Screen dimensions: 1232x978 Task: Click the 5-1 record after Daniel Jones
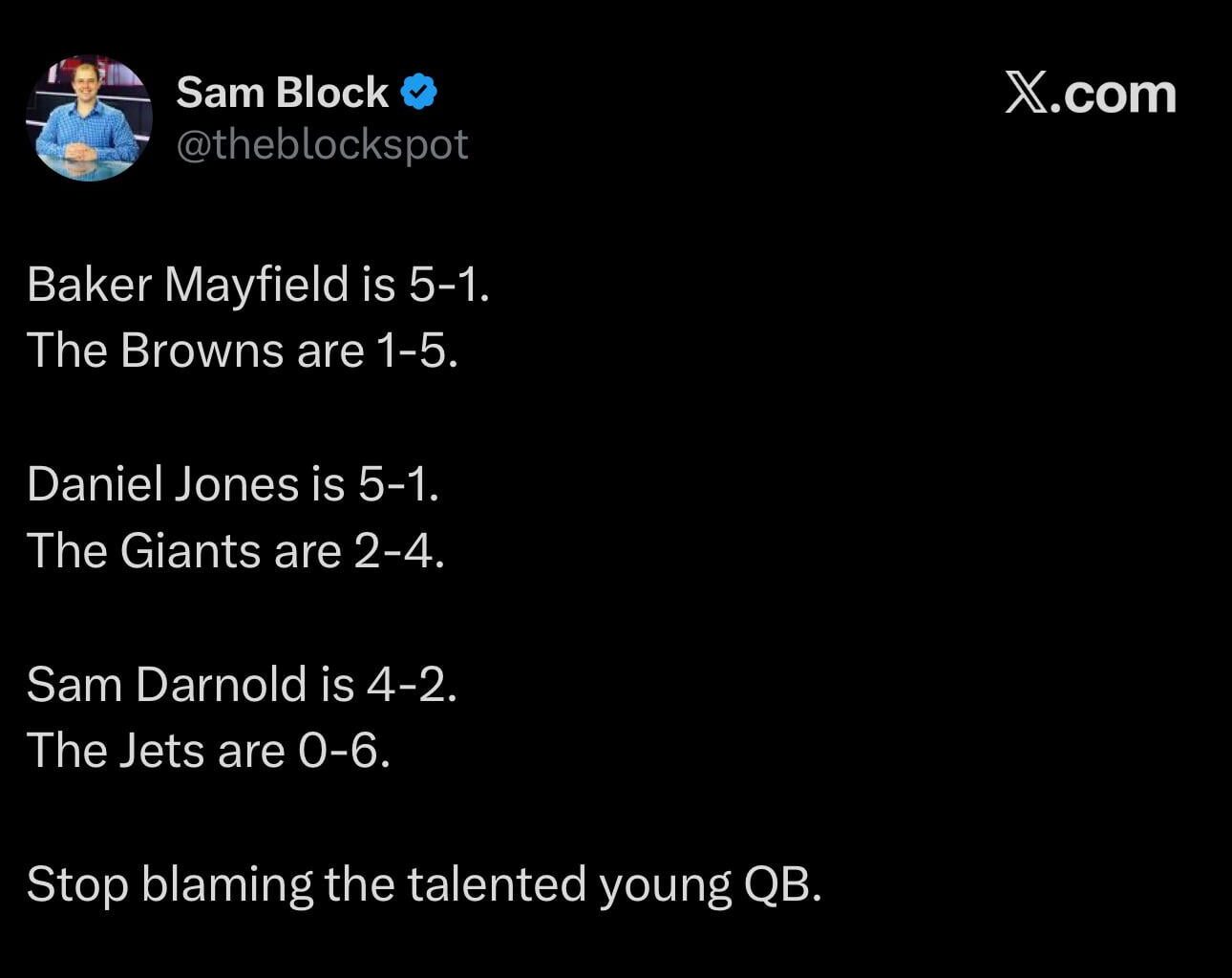393,484
